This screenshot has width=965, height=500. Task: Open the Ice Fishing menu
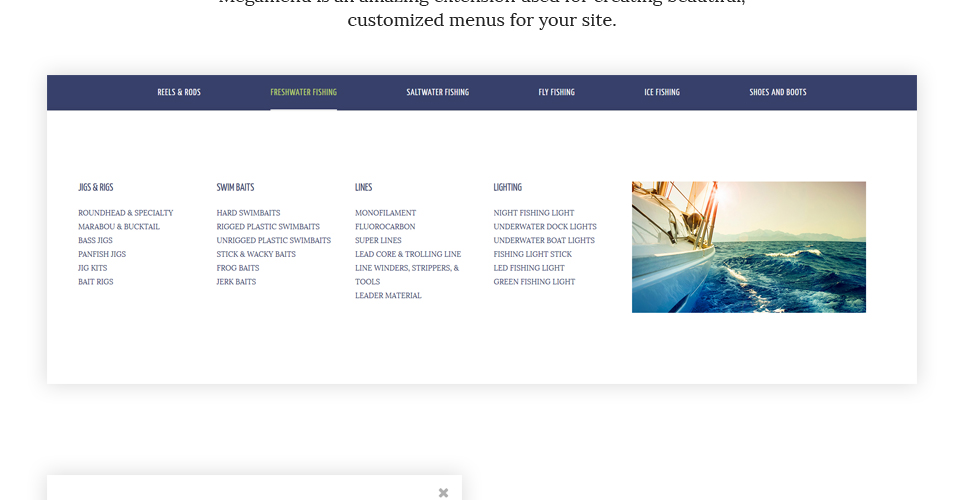pos(662,92)
